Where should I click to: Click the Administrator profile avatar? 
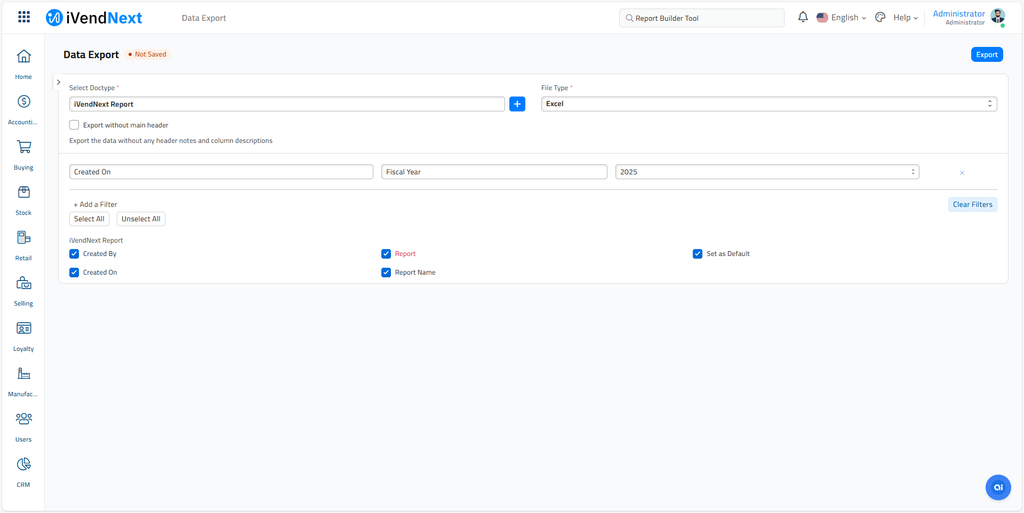tap(997, 16)
